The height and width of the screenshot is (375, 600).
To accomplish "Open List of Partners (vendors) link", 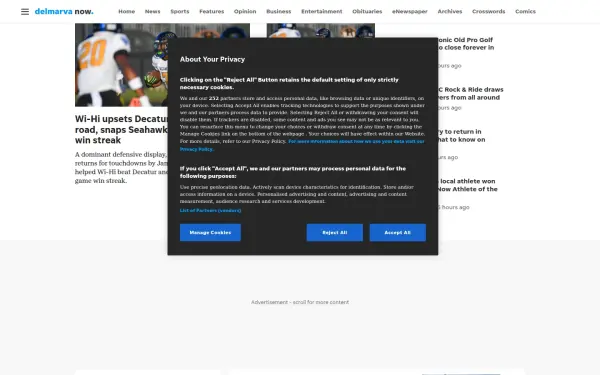I will [x=210, y=210].
